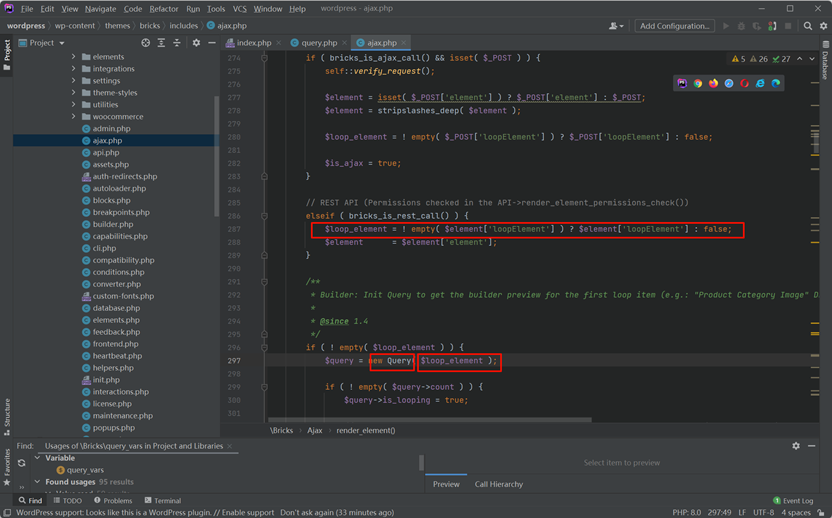Click the Locate/Select Opened File target icon
832x518 pixels.
coord(145,42)
